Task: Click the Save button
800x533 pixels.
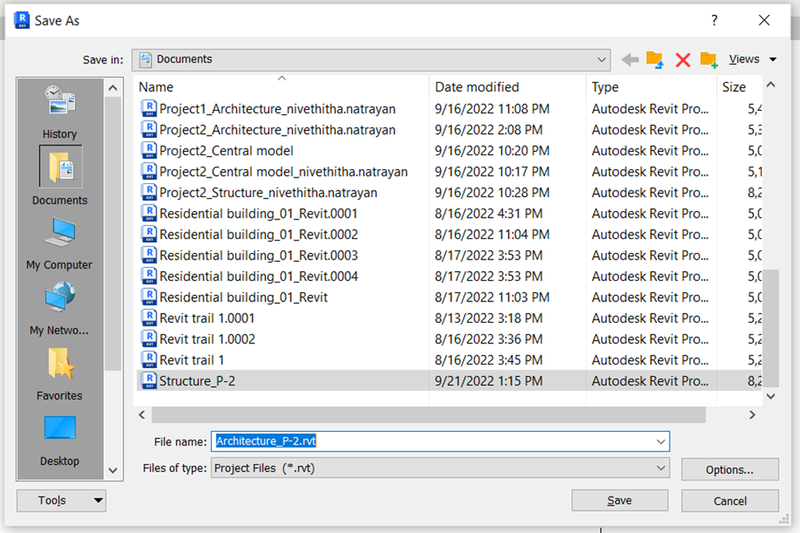Action: tap(619, 500)
